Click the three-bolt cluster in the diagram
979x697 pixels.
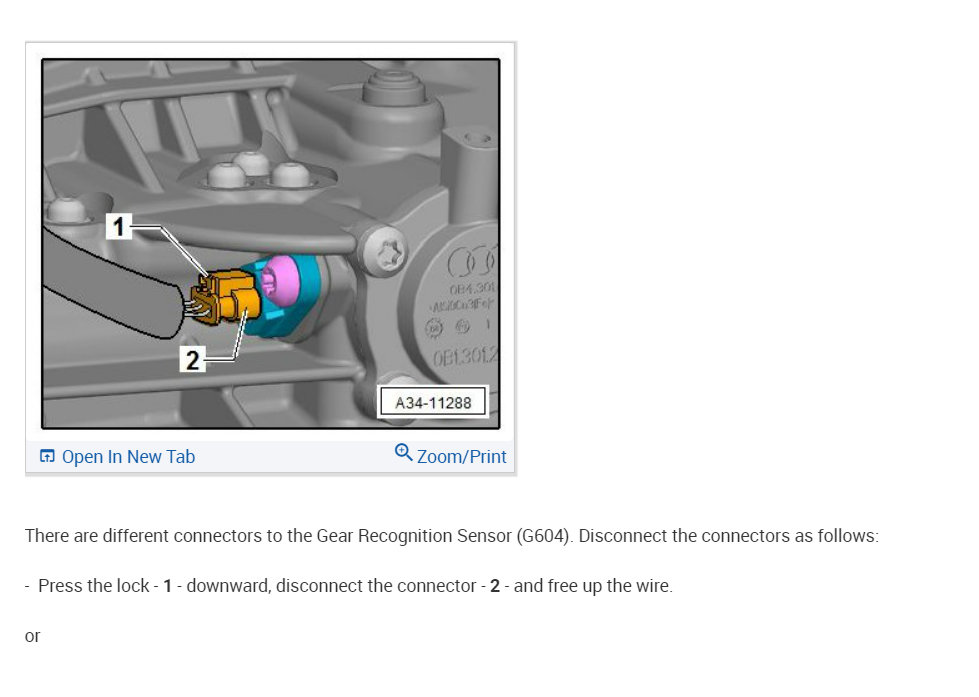point(258,169)
